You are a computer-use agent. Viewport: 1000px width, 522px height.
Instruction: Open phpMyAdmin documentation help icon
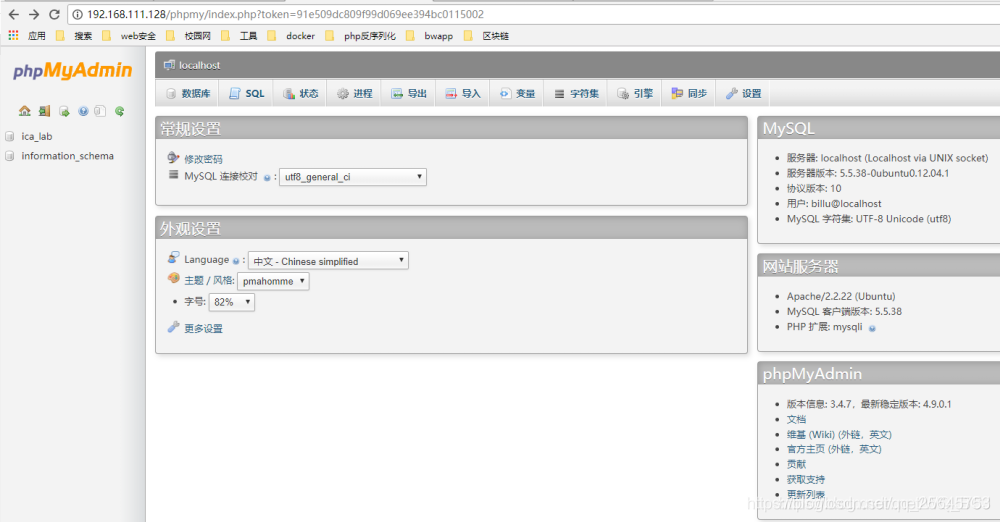click(83, 111)
